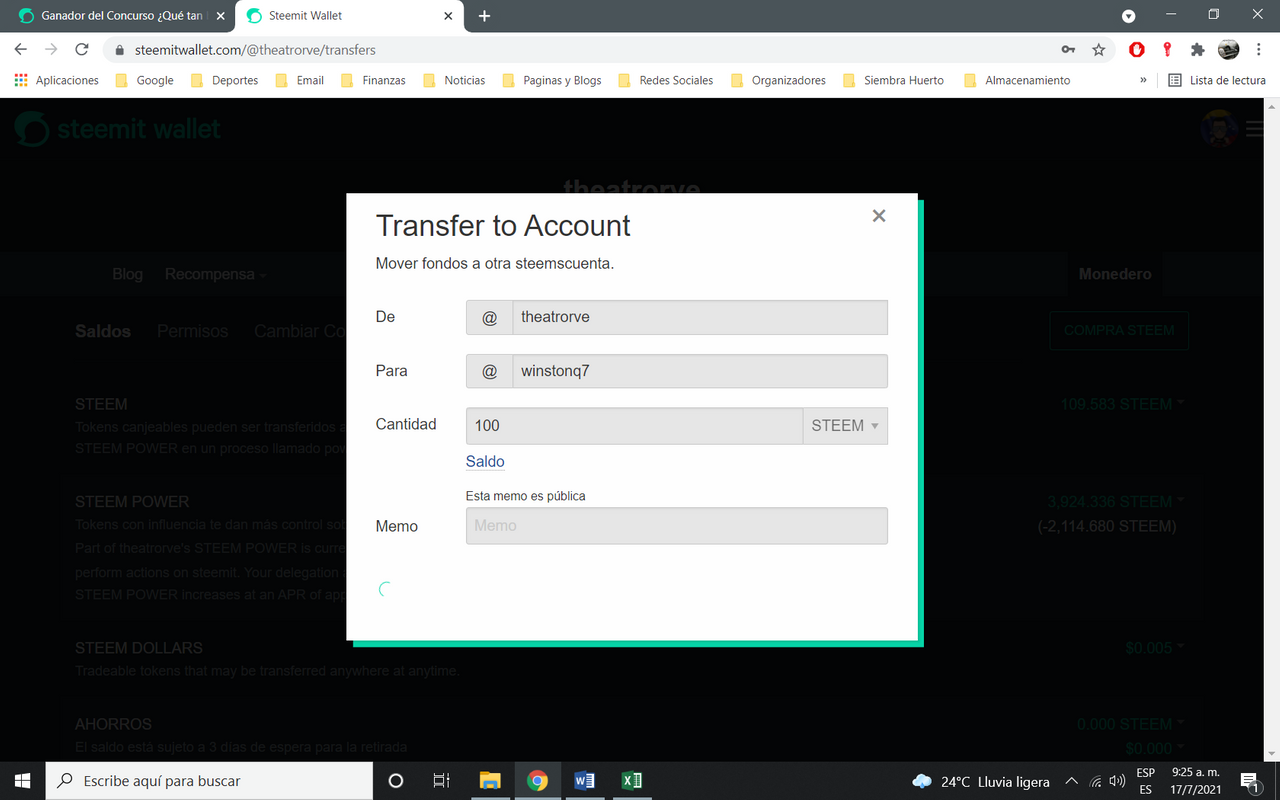This screenshot has height=800, width=1280.
Task: Click the Cantidad amount field
Action: click(634, 426)
